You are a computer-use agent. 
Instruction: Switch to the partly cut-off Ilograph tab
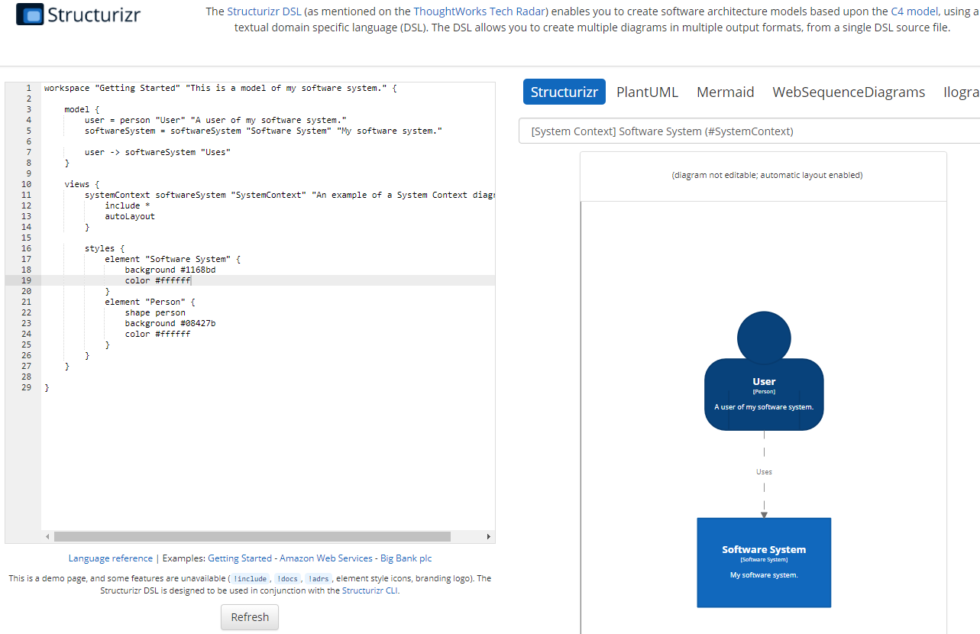point(961,92)
